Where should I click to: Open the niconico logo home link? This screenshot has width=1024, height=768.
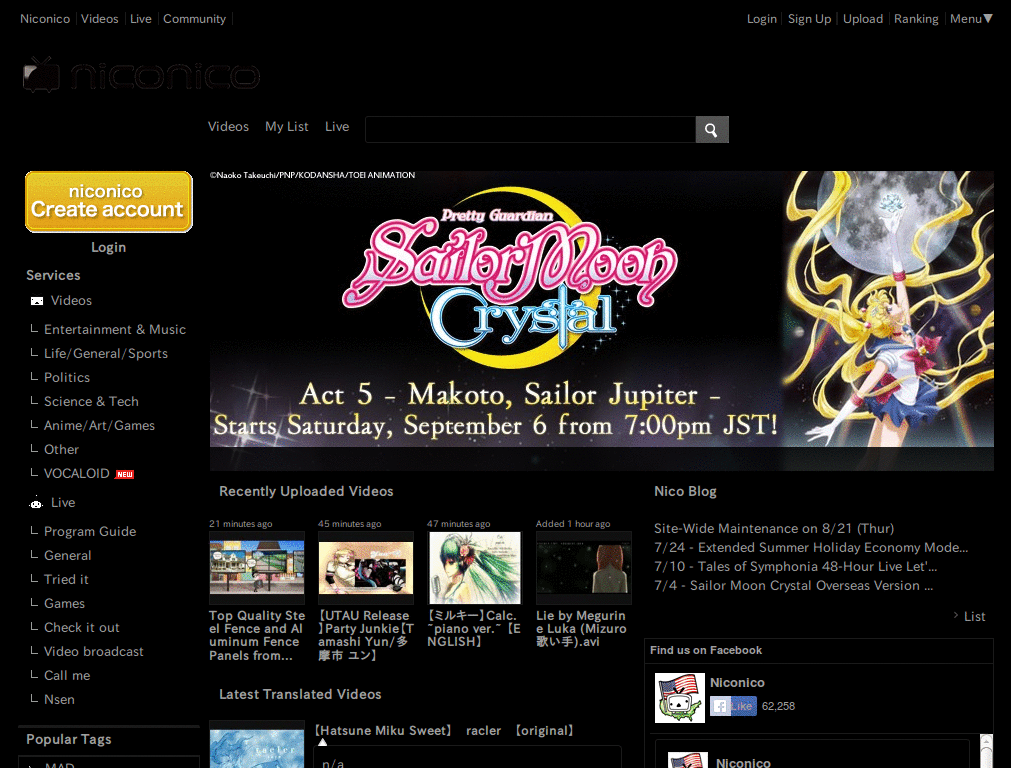pyautogui.click(x=141, y=75)
